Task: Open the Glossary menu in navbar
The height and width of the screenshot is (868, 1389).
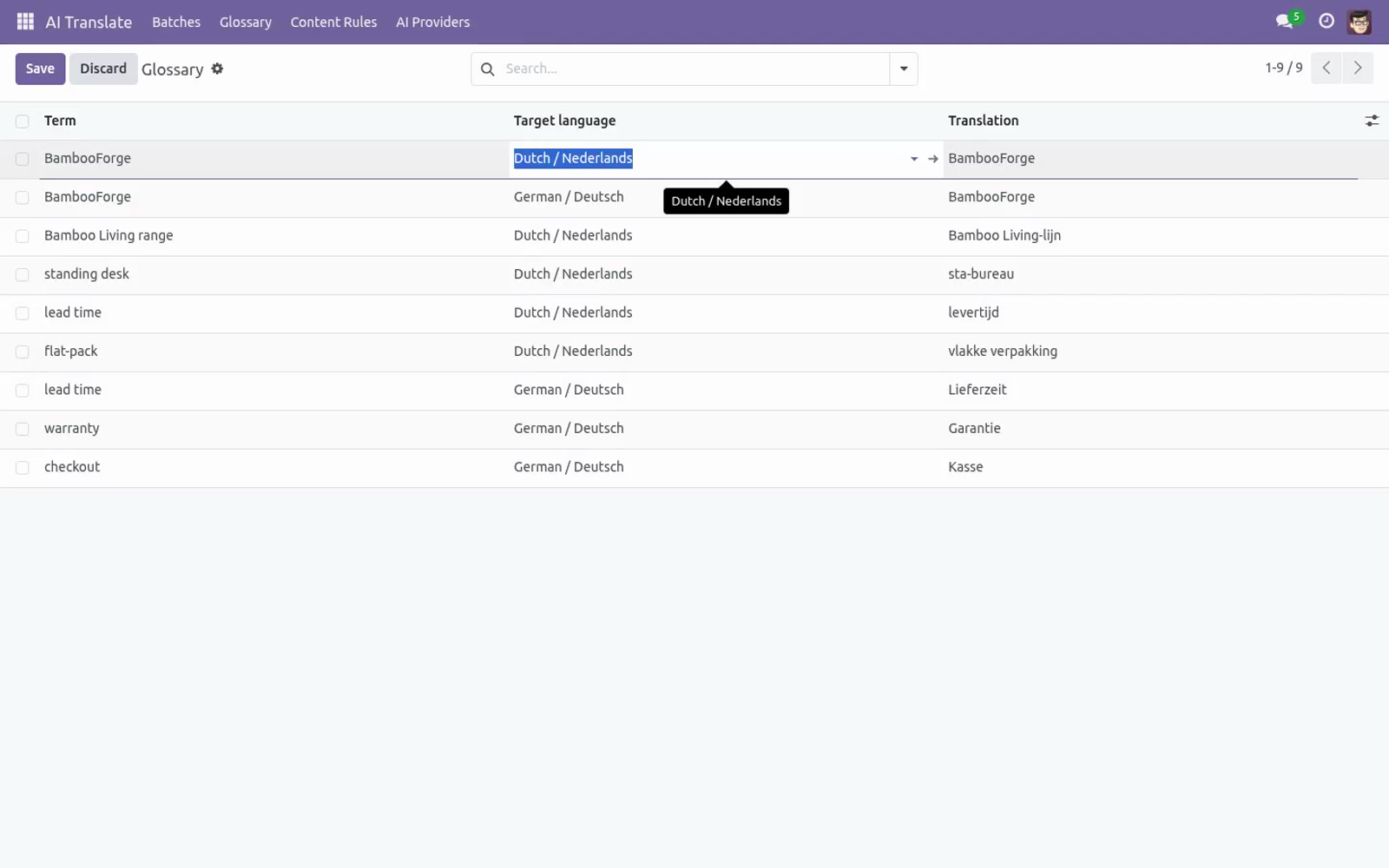Action: tap(246, 22)
